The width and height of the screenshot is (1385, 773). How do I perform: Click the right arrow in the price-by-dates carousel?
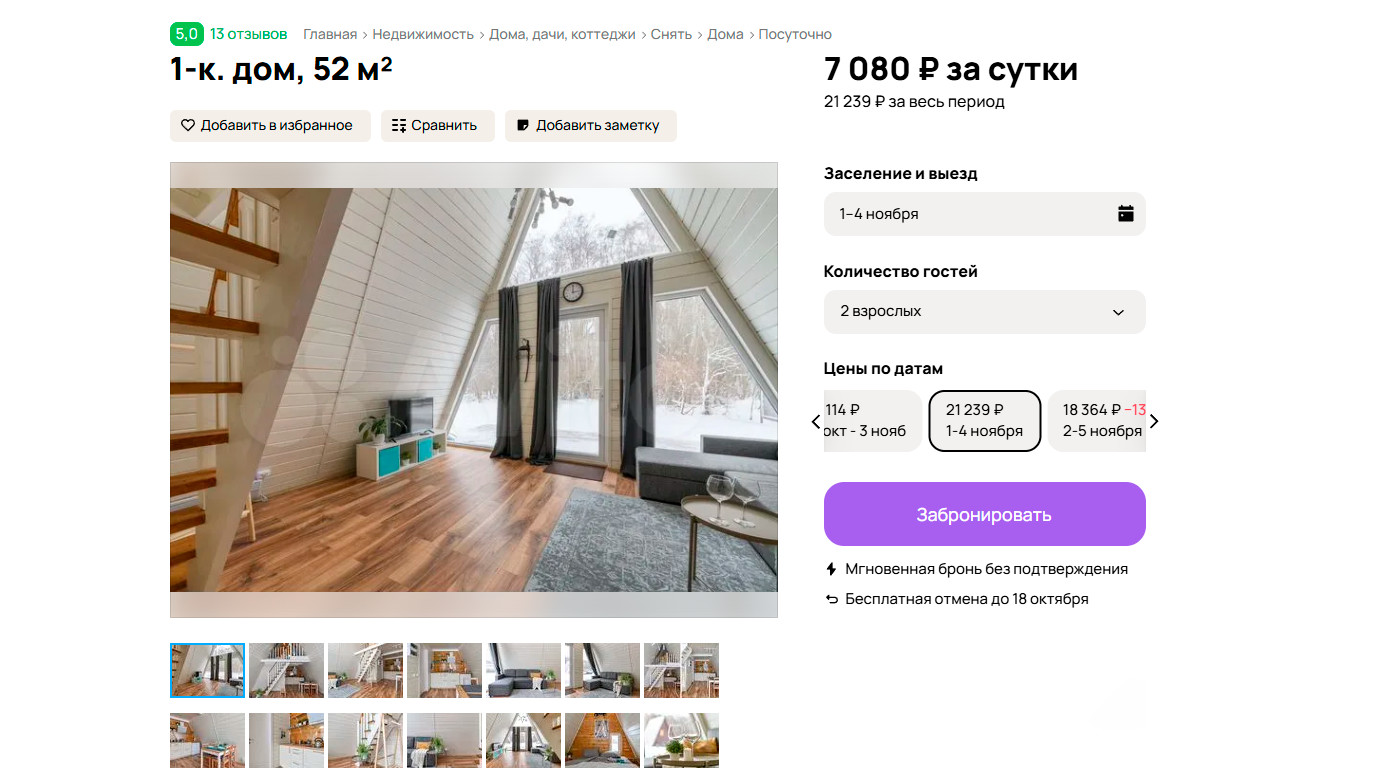point(1154,421)
